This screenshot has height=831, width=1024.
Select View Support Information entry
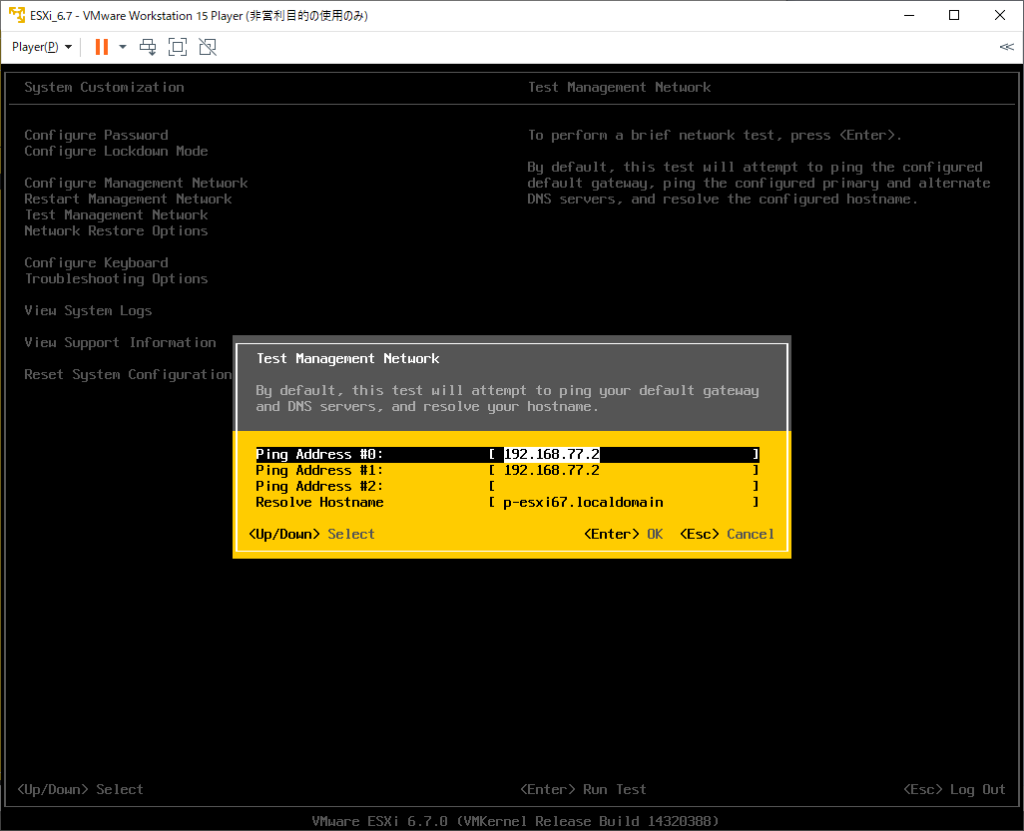[x=120, y=342]
